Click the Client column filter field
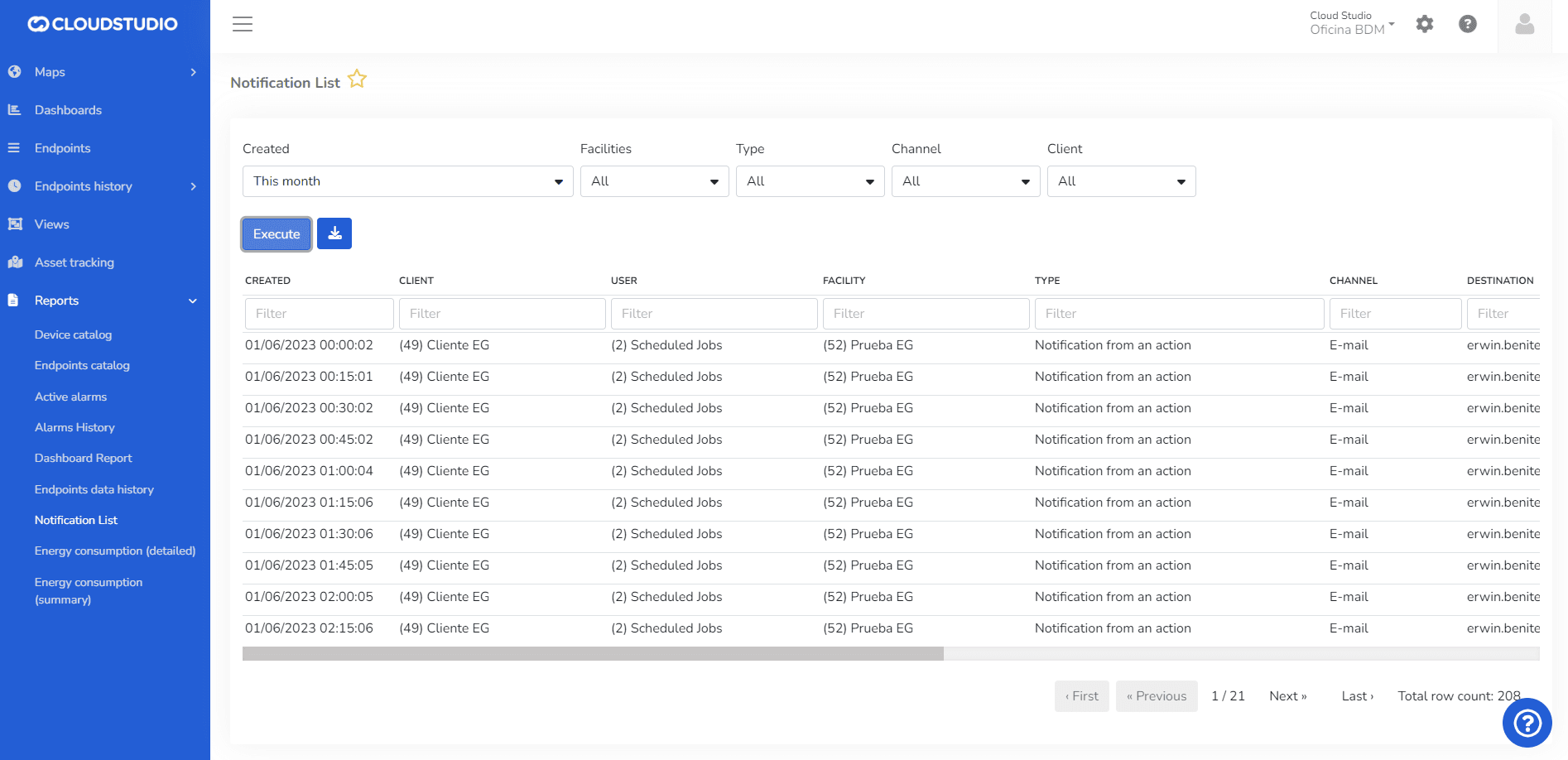Image resolution: width=1568 pixels, height=760 pixels. (502, 314)
